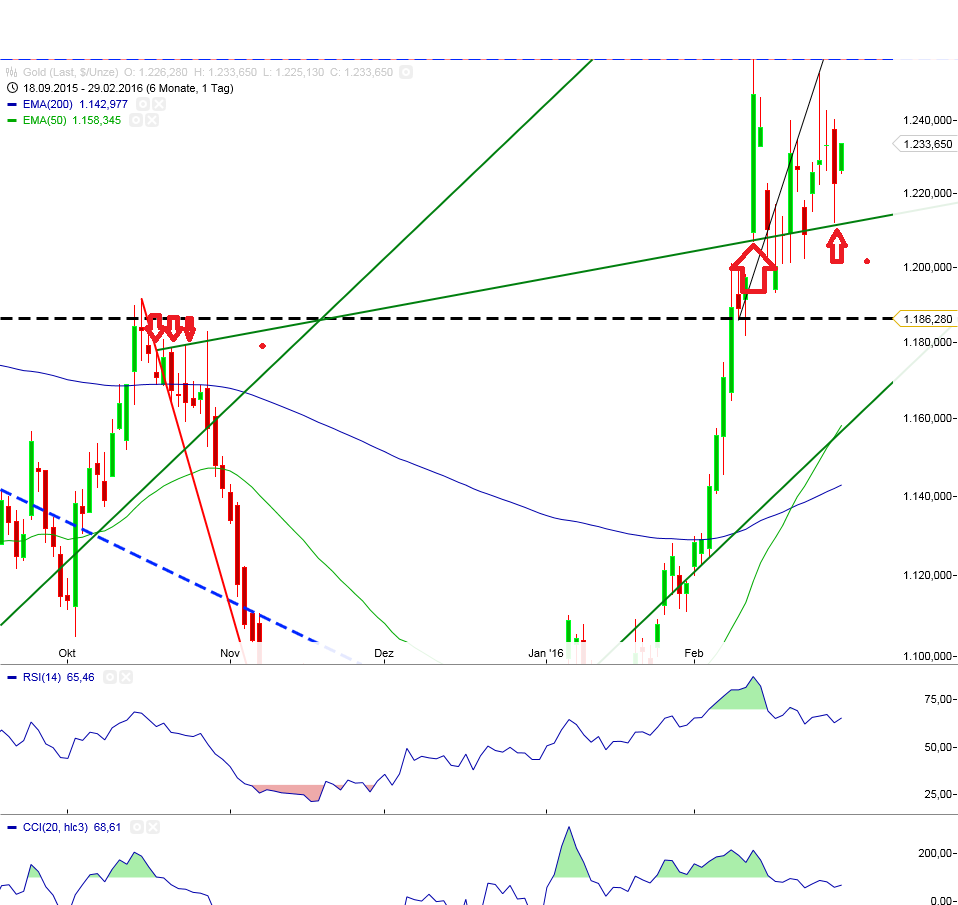
Task: Remove the CCI(20, hlc3) indicator
Action: [x=153, y=827]
